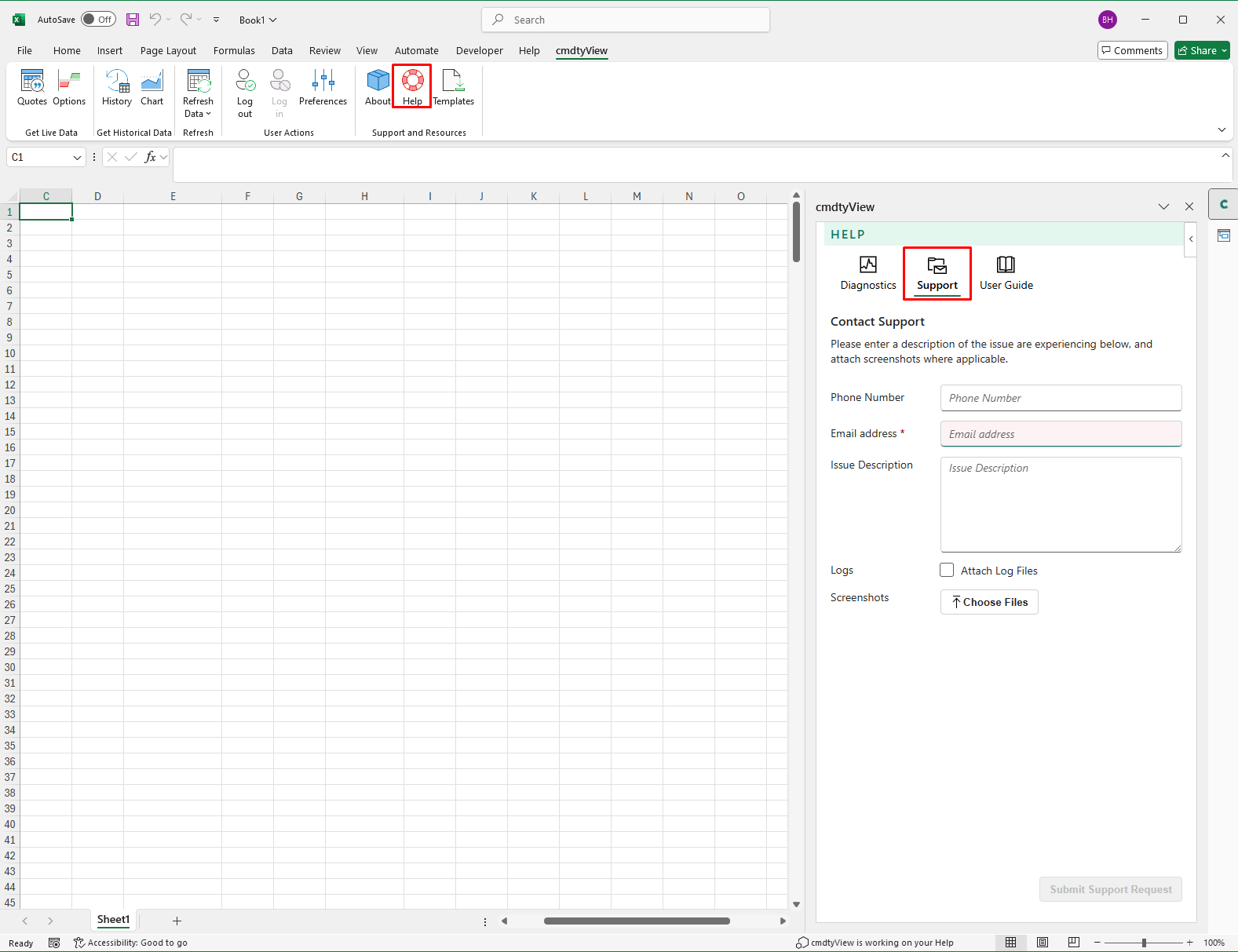Expand the formula bar
This screenshot has height=952, width=1238.
click(x=1225, y=155)
